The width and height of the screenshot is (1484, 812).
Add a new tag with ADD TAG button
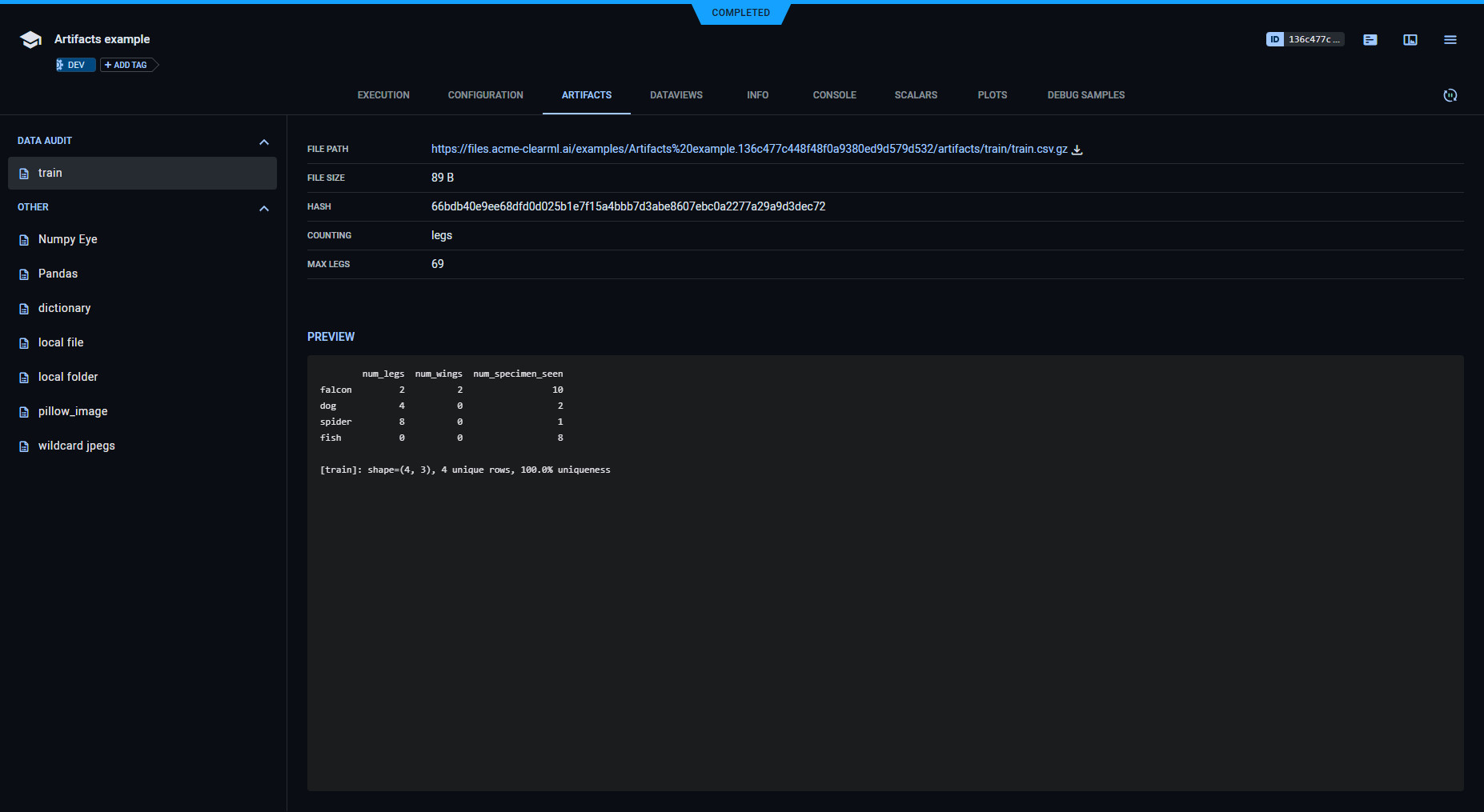pos(126,65)
